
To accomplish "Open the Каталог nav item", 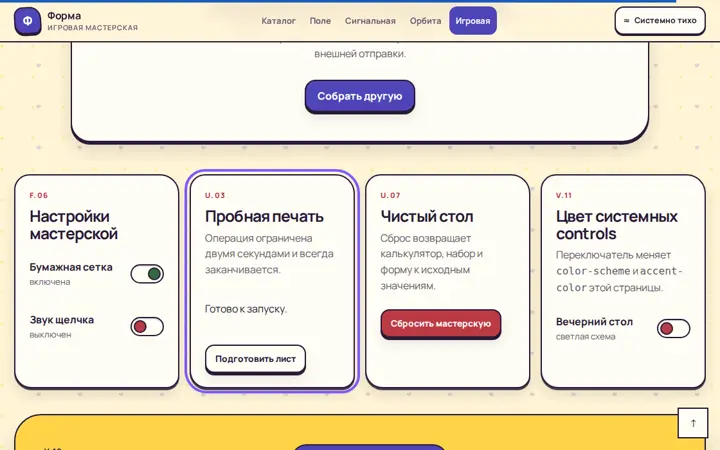I will (x=278, y=21).
